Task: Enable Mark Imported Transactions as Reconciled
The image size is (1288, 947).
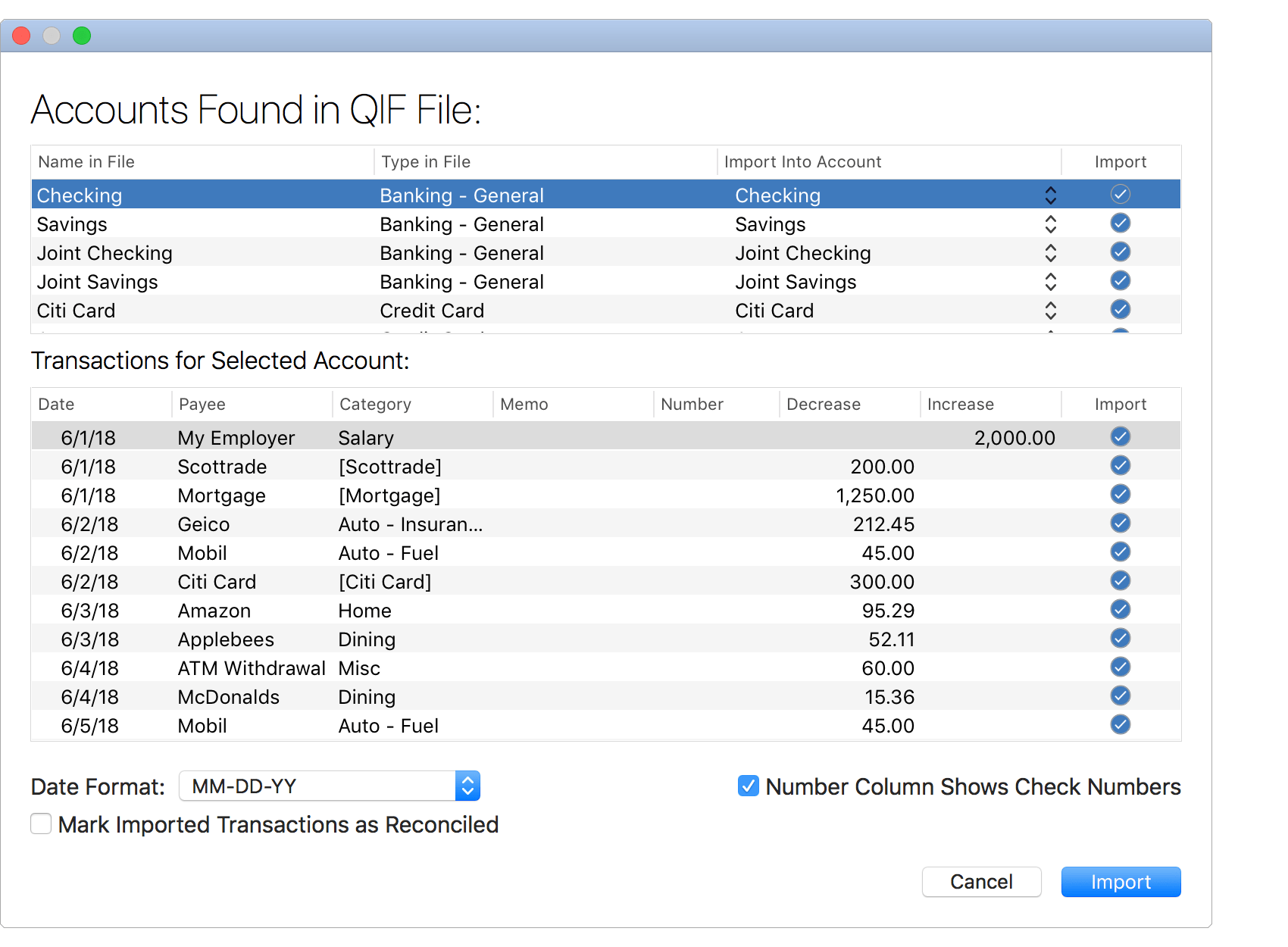Action: [41, 824]
